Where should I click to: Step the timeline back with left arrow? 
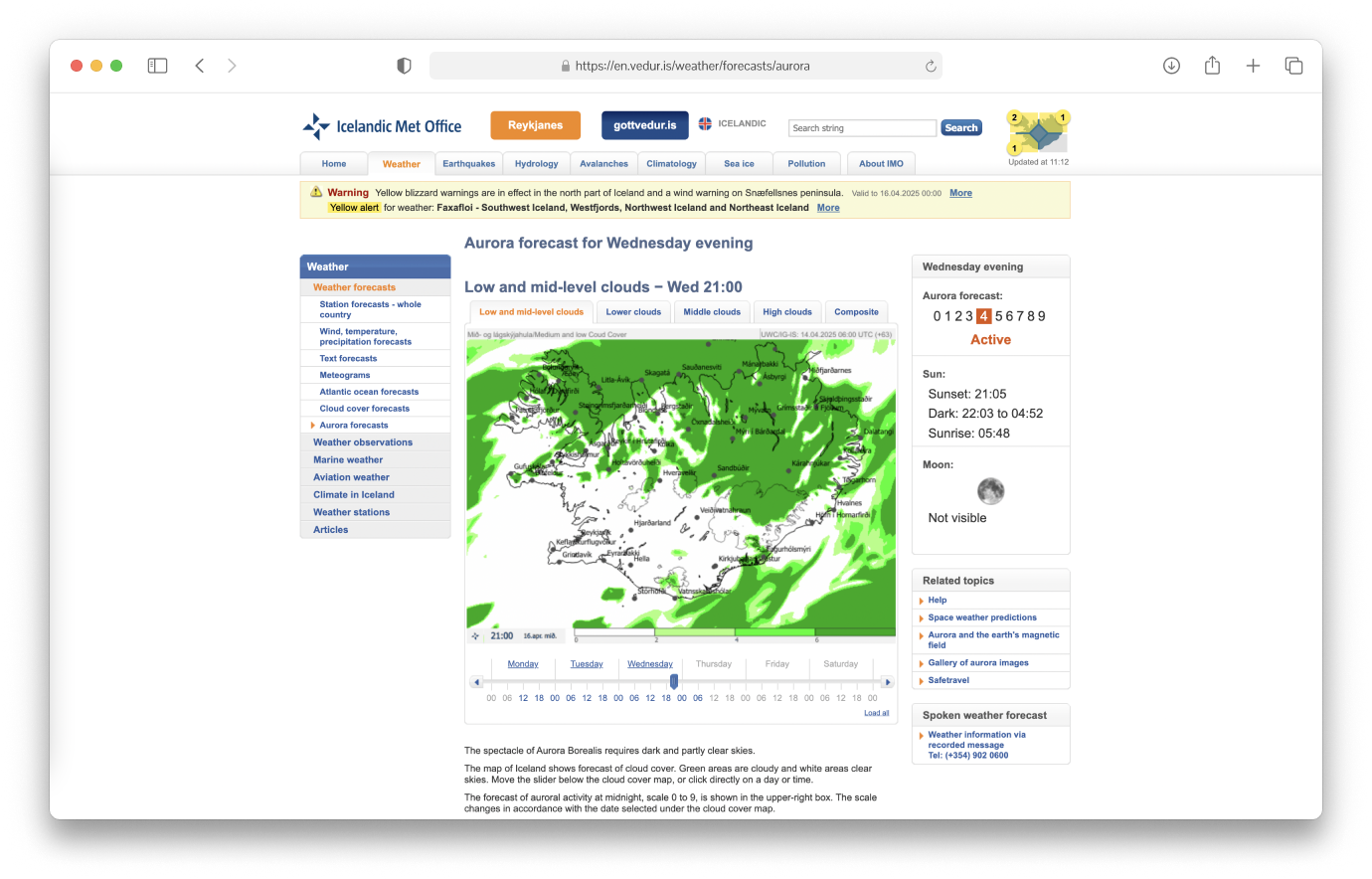[477, 682]
